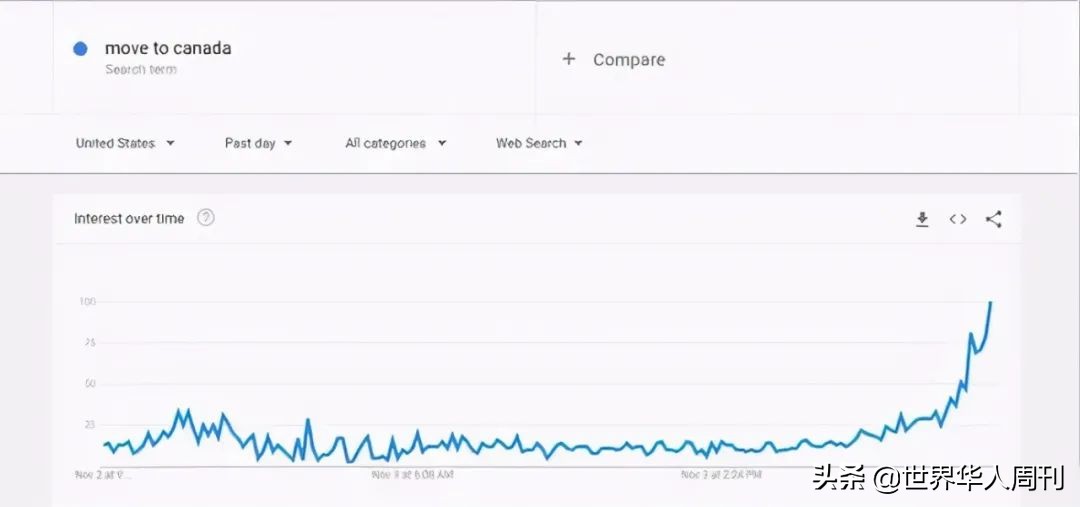This screenshot has height=507, width=1080.
Task: Expand the Past day time range dropdown
Action: (x=258, y=143)
